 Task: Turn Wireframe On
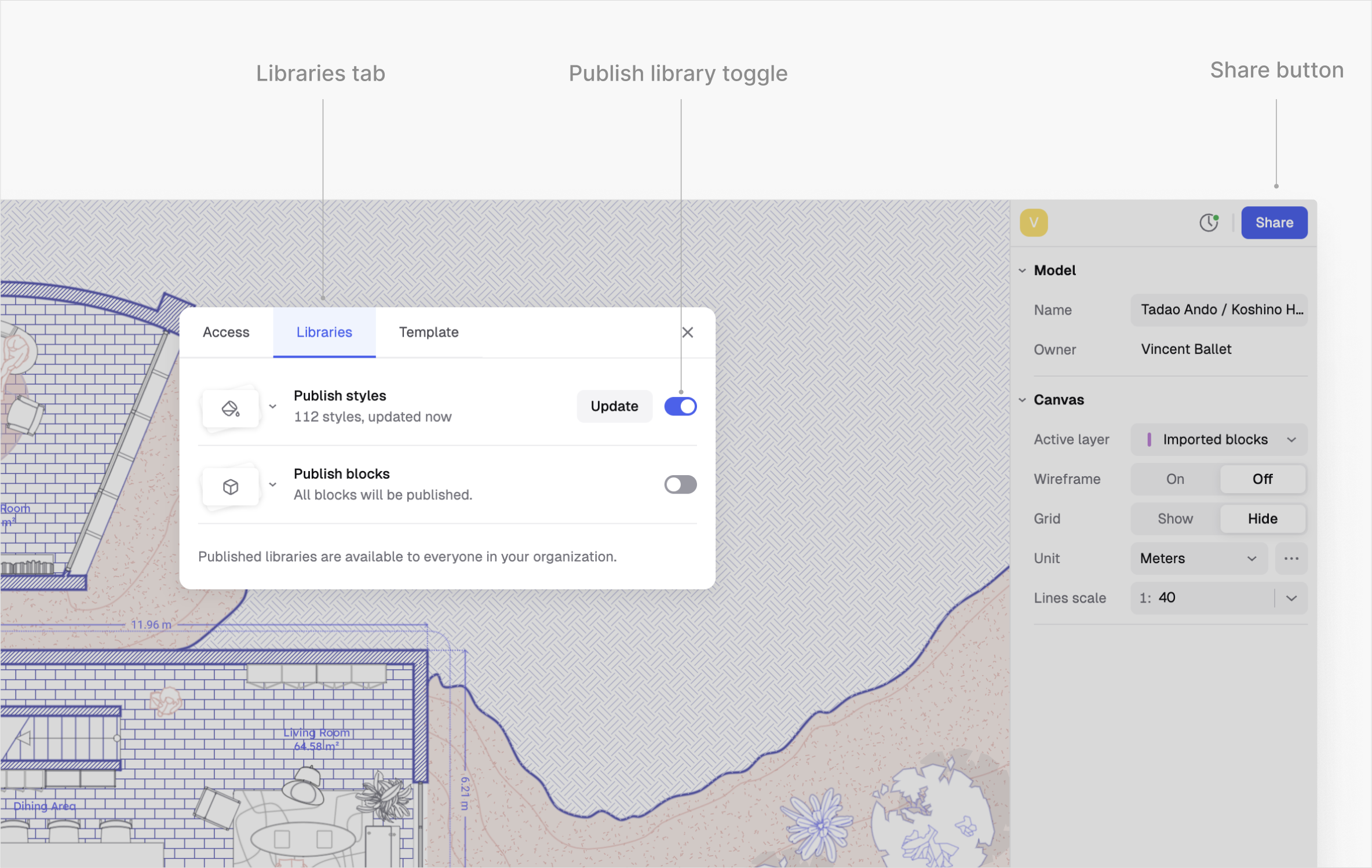pos(1175,479)
